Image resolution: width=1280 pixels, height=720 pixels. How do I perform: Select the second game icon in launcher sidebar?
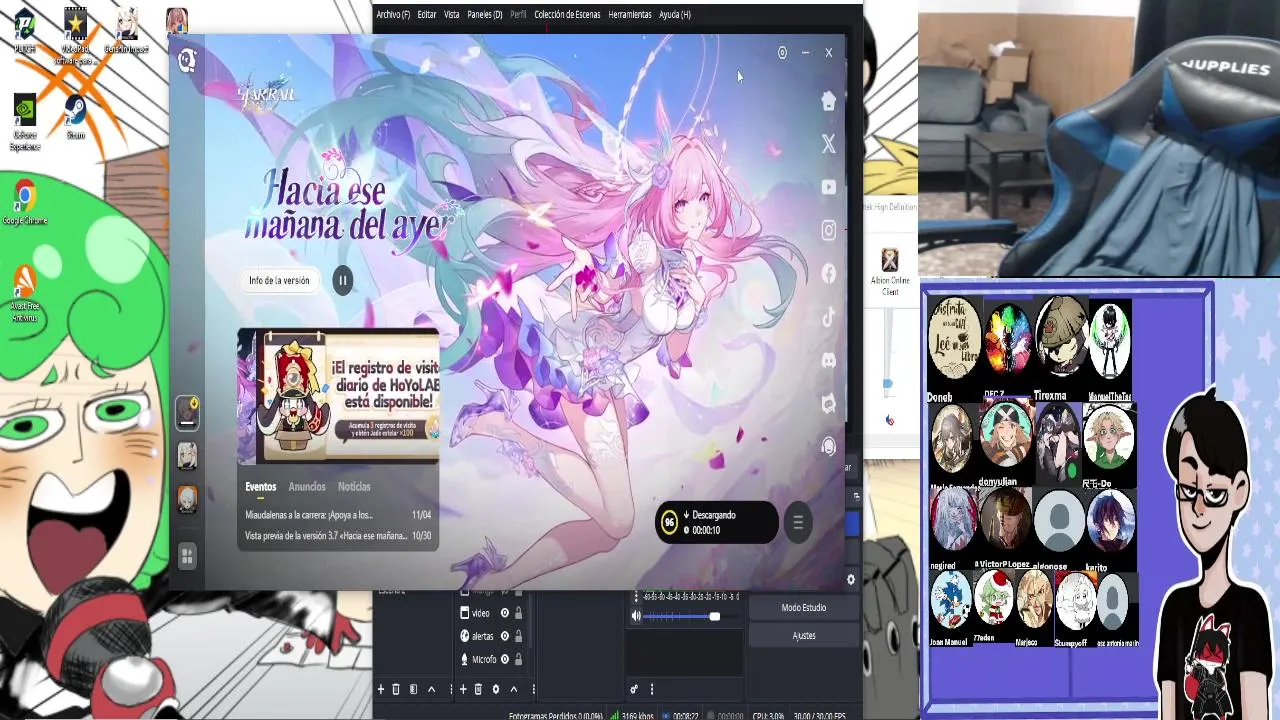[187, 456]
